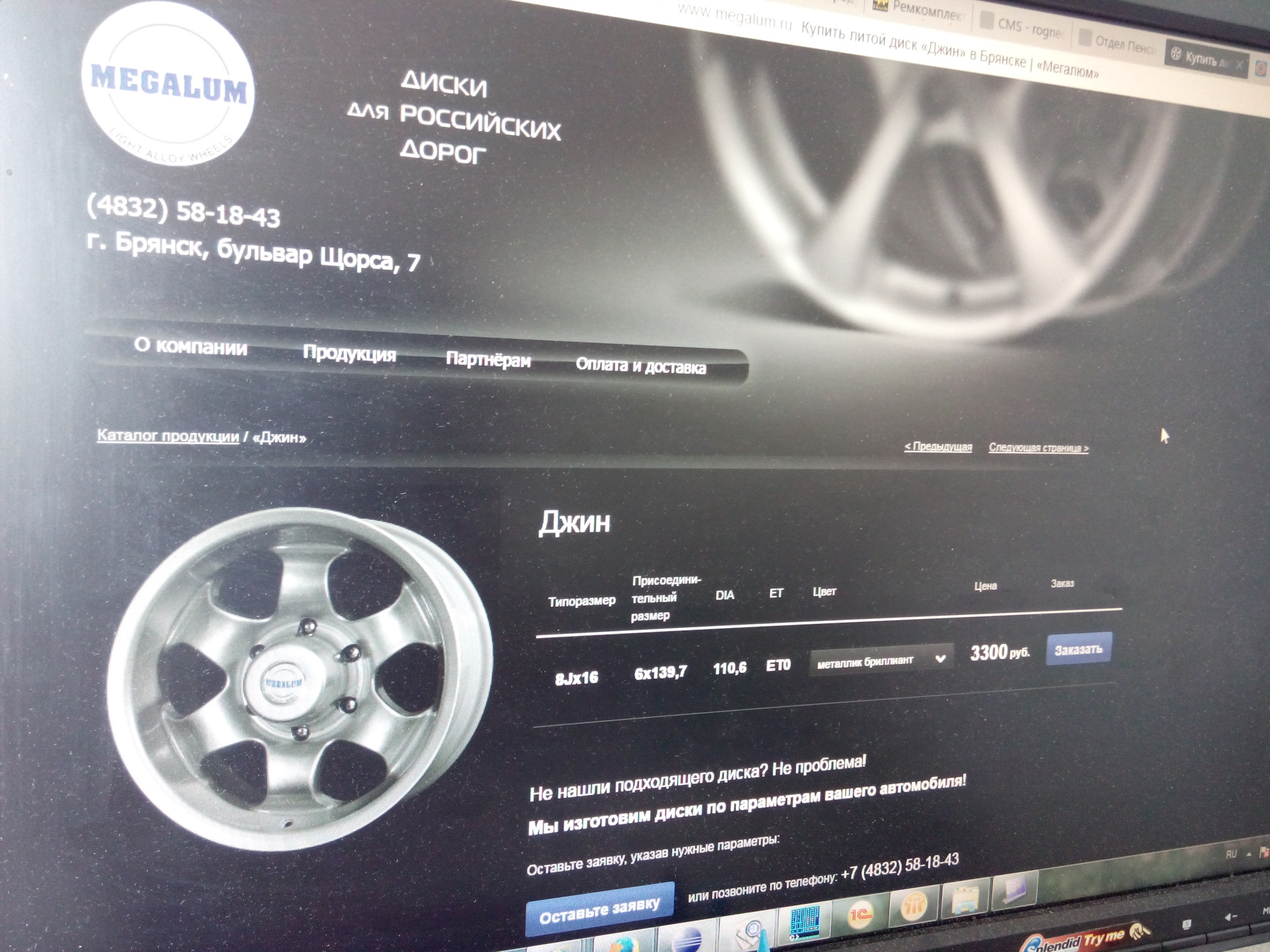Click the Цена column header
Viewport: 1270px width, 952px height.
point(986,586)
